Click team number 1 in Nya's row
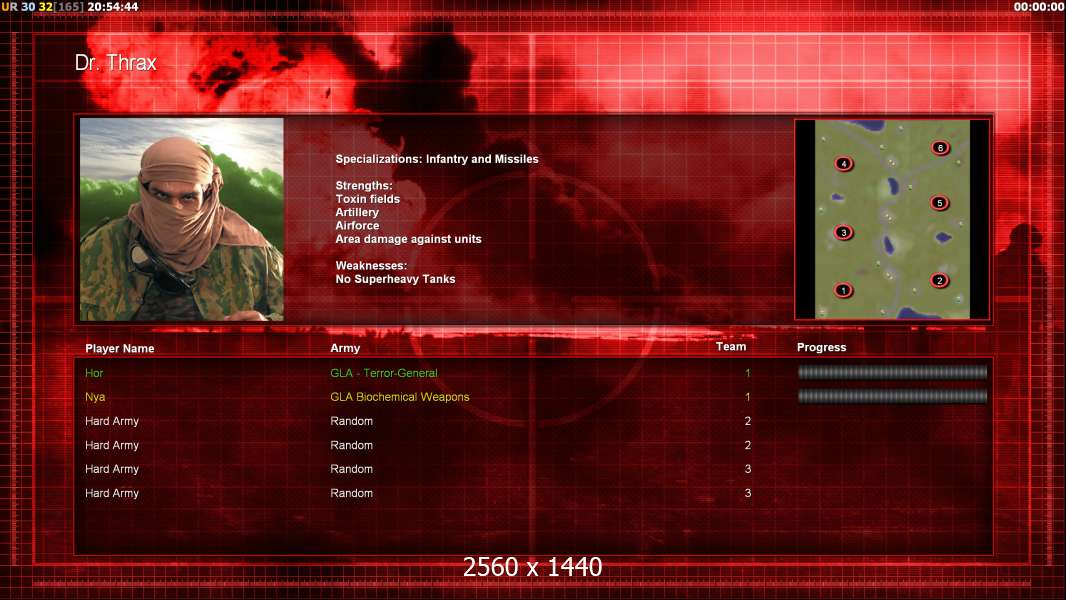The image size is (1066, 600). [x=748, y=397]
